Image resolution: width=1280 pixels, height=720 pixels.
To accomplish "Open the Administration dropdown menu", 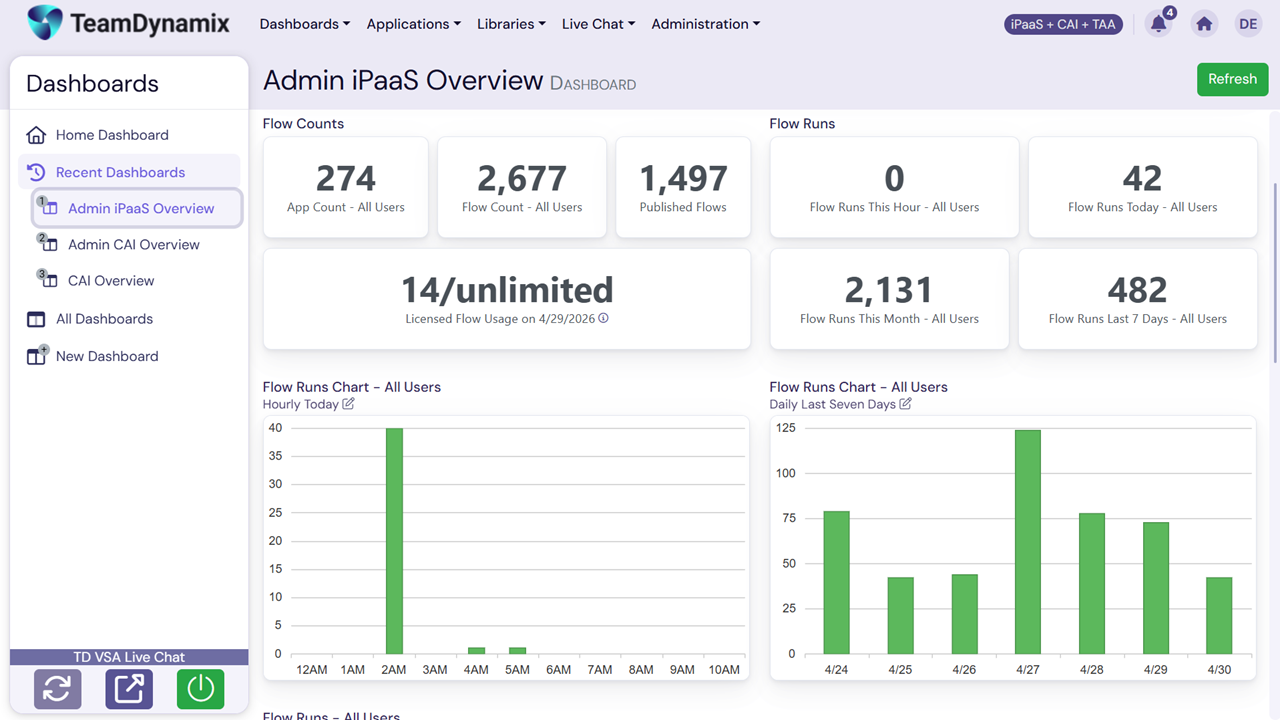I will click(x=705, y=24).
